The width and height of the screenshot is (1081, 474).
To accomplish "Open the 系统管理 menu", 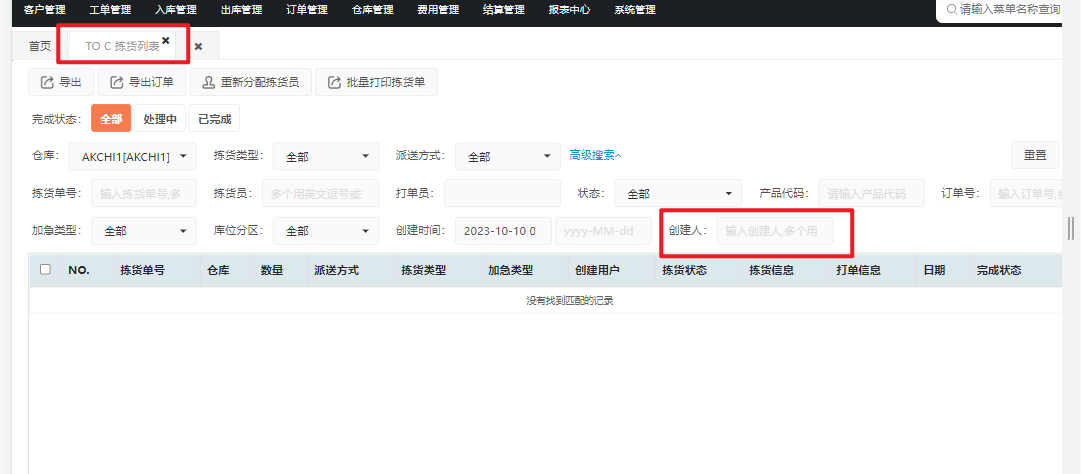I will [x=635, y=10].
